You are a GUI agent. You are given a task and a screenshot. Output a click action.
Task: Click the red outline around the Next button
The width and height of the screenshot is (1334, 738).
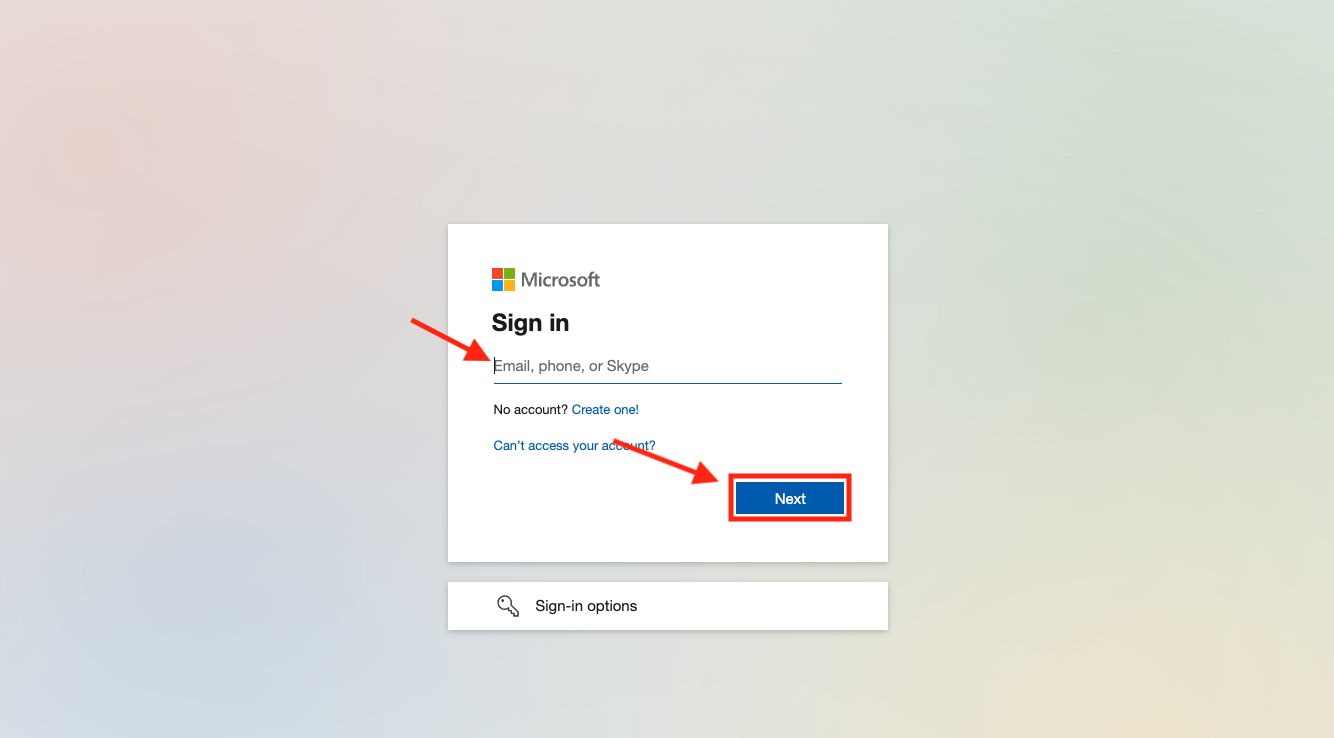coord(790,476)
